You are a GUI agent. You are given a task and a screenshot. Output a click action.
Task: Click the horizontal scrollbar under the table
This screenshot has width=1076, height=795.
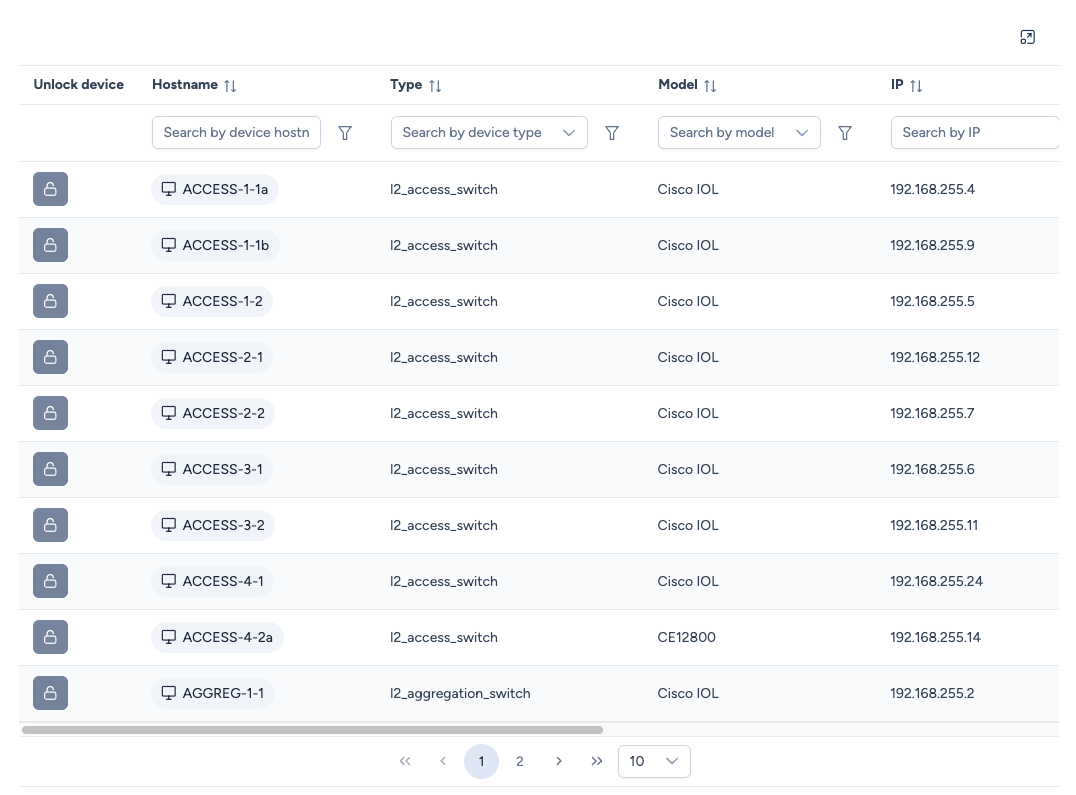click(312, 730)
